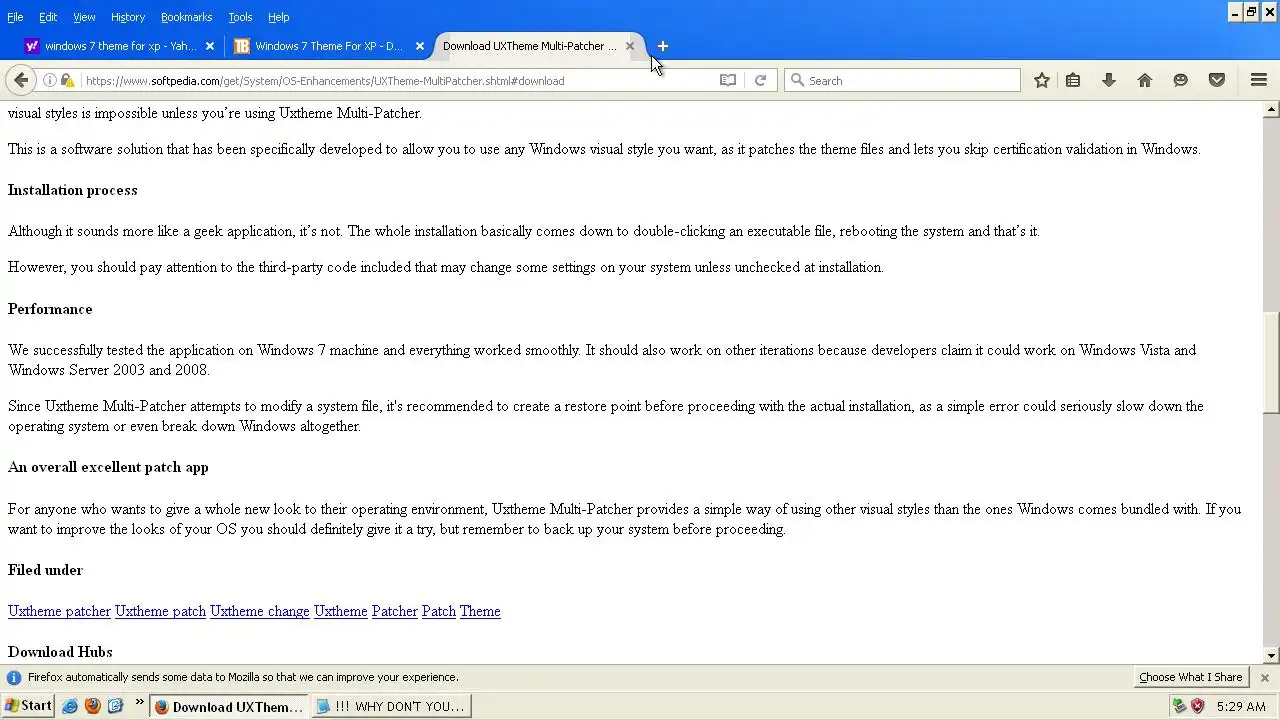Image resolution: width=1280 pixels, height=720 pixels.
Task: Close the Download UXTheme Multi-Patcher tab
Action: click(630, 46)
